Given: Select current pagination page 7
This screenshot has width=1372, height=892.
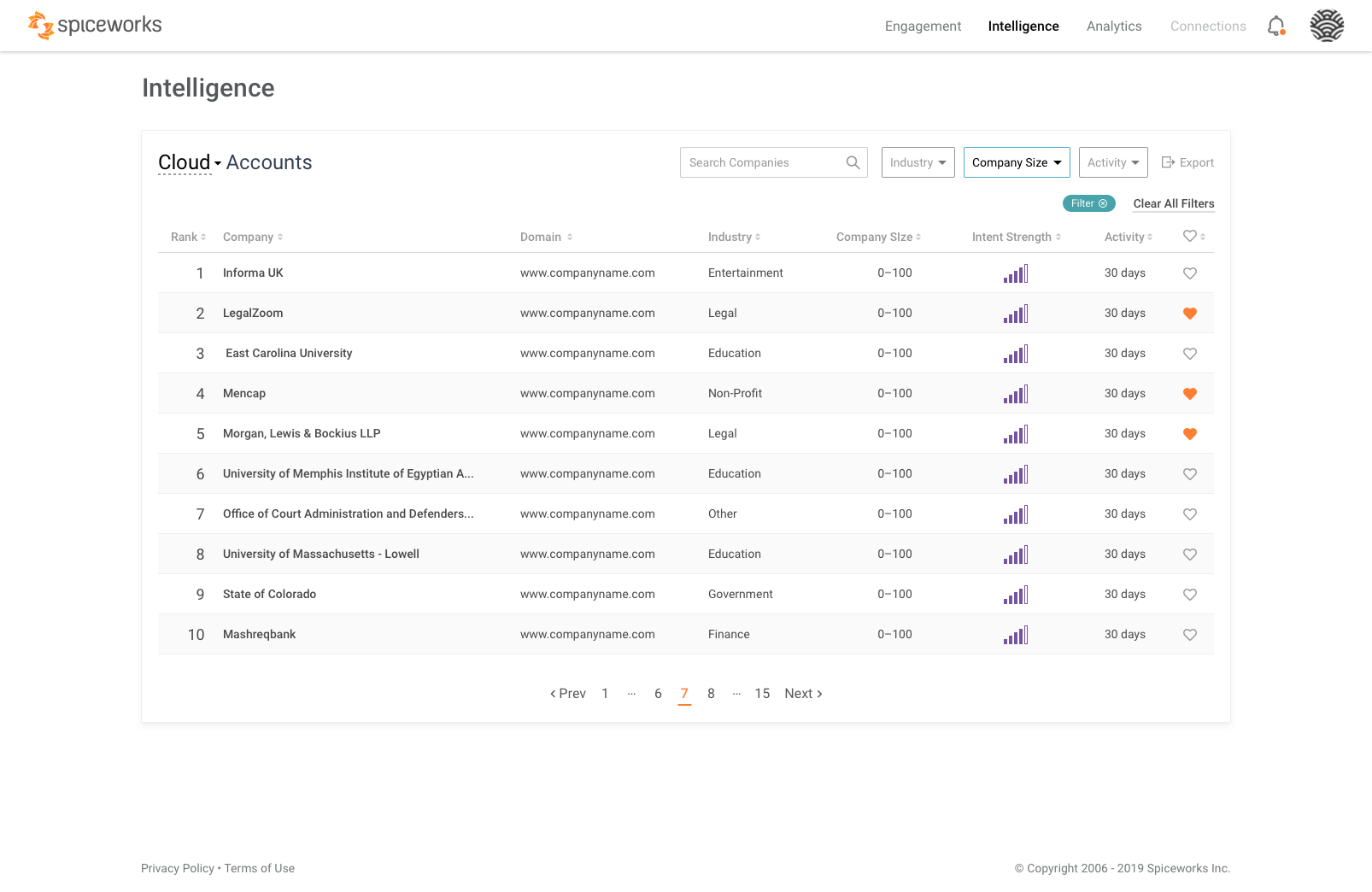Looking at the screenshot, I should [x=684, y=694].
